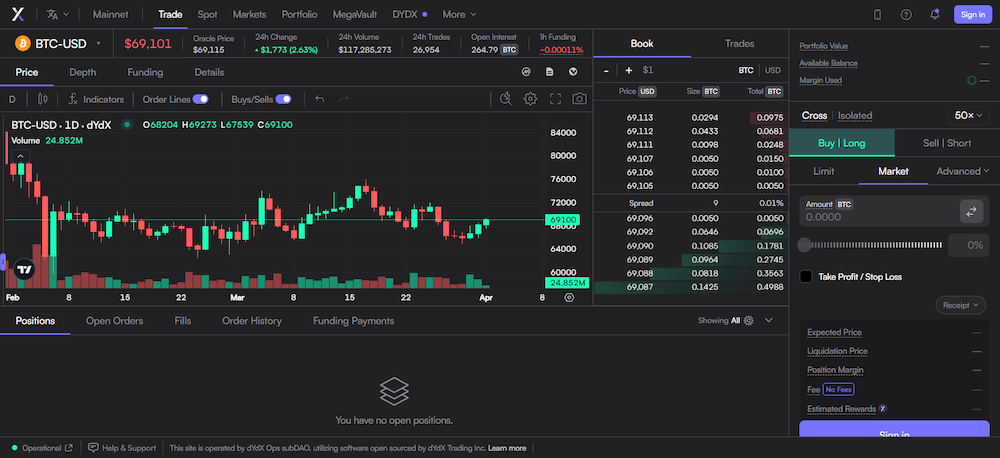Toggle the Order Lines switch
Screen dimensions: 1000x458
pos(200,100)
